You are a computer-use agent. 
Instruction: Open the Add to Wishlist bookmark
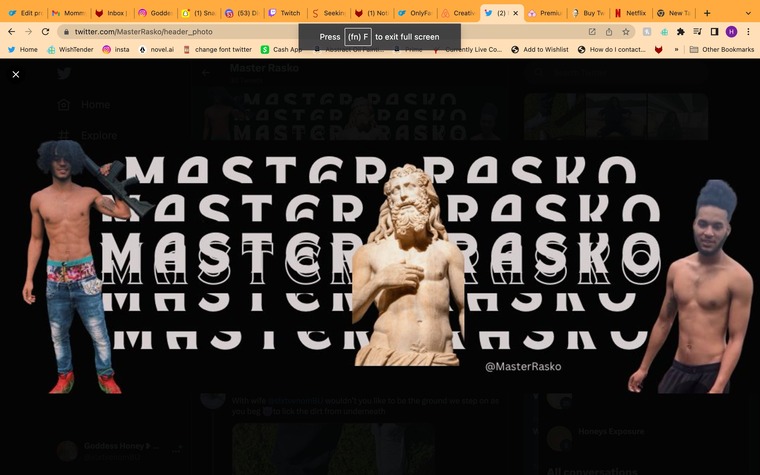click(539, 49)
